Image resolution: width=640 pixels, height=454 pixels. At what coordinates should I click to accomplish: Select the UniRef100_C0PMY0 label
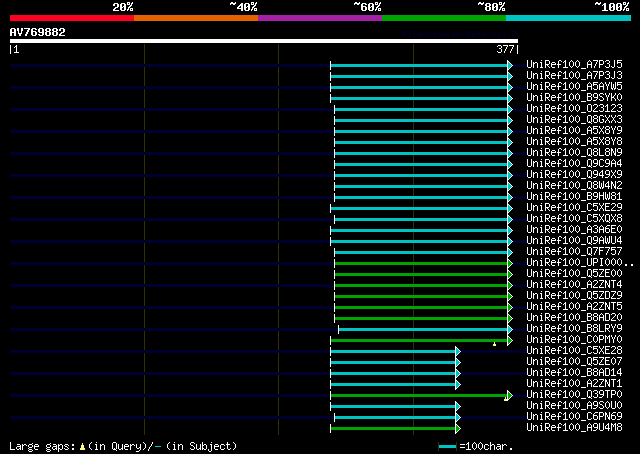pos(574,340)
